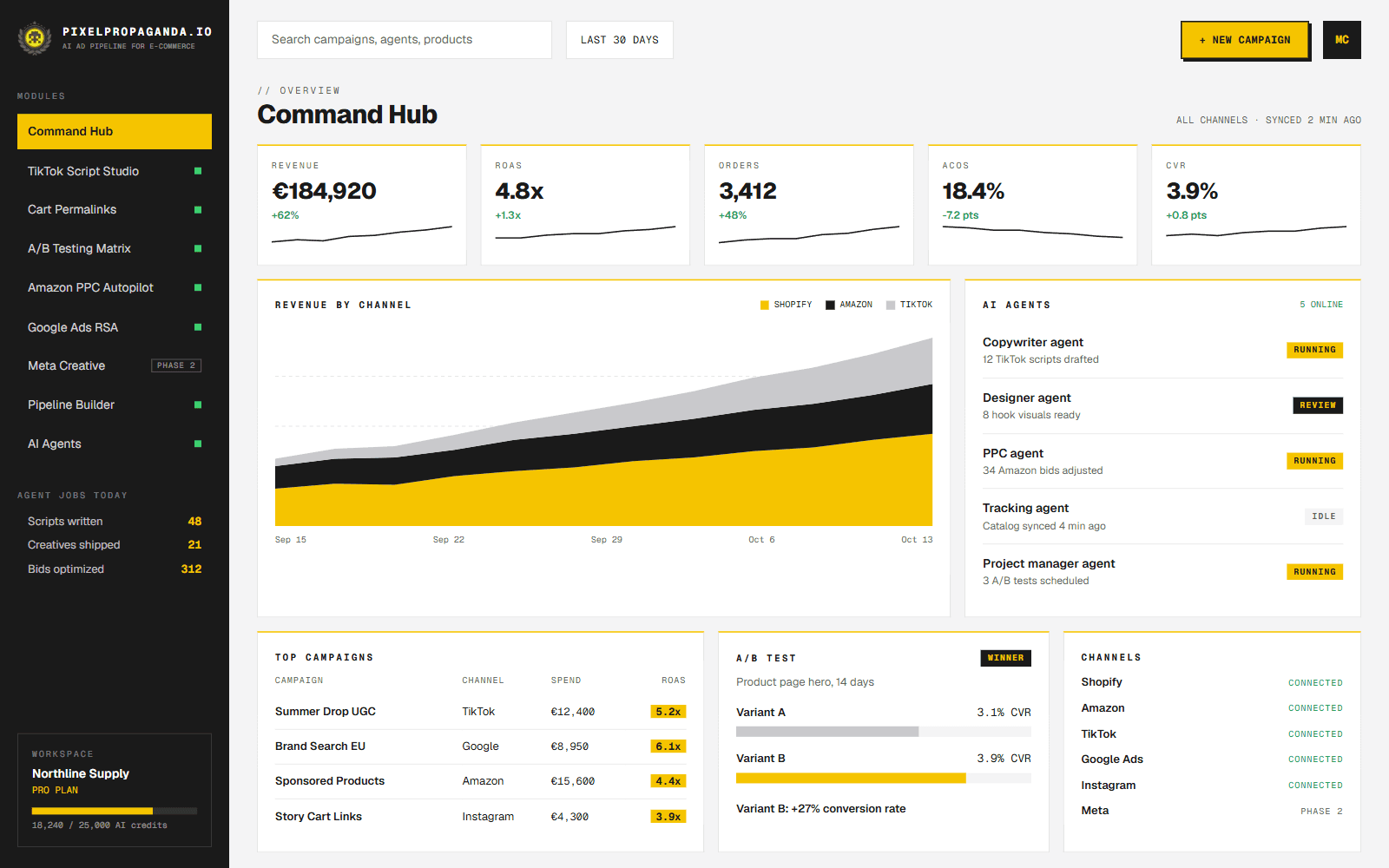Open the Command Hub module
The height and width of the screenshot is (868, 1389).
(x=115, y=131)
